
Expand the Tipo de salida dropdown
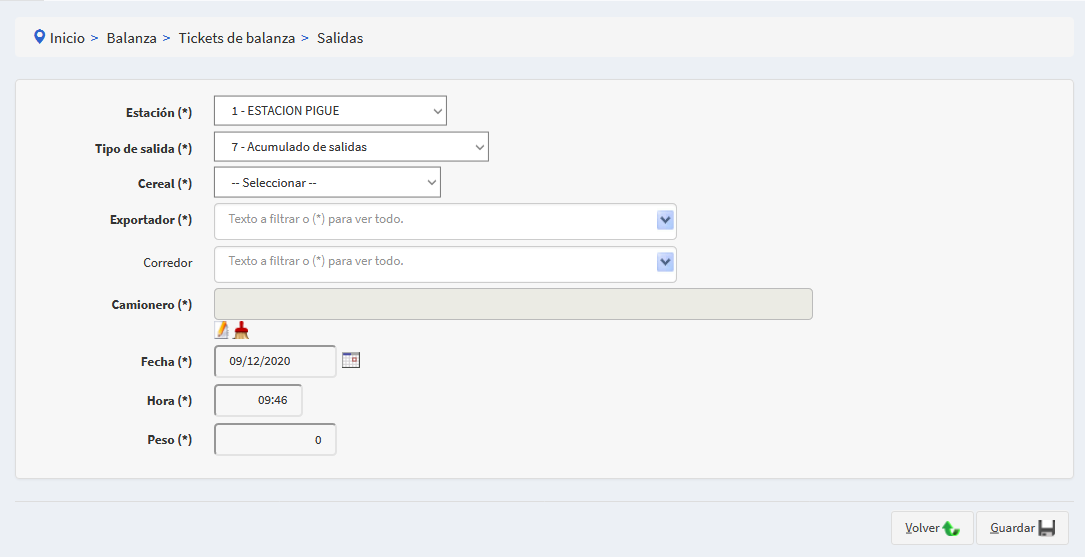(x=351, y=147)
